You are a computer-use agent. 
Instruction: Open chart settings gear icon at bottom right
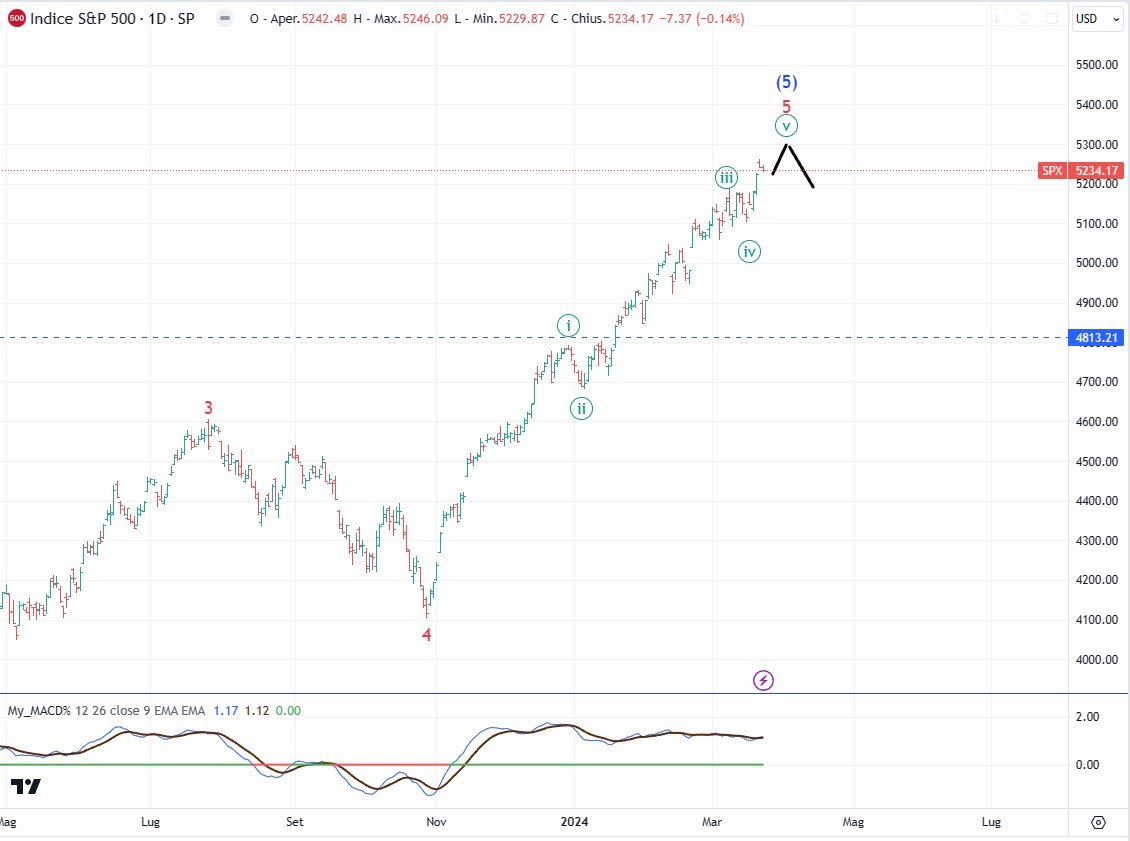pos(1098,822)
